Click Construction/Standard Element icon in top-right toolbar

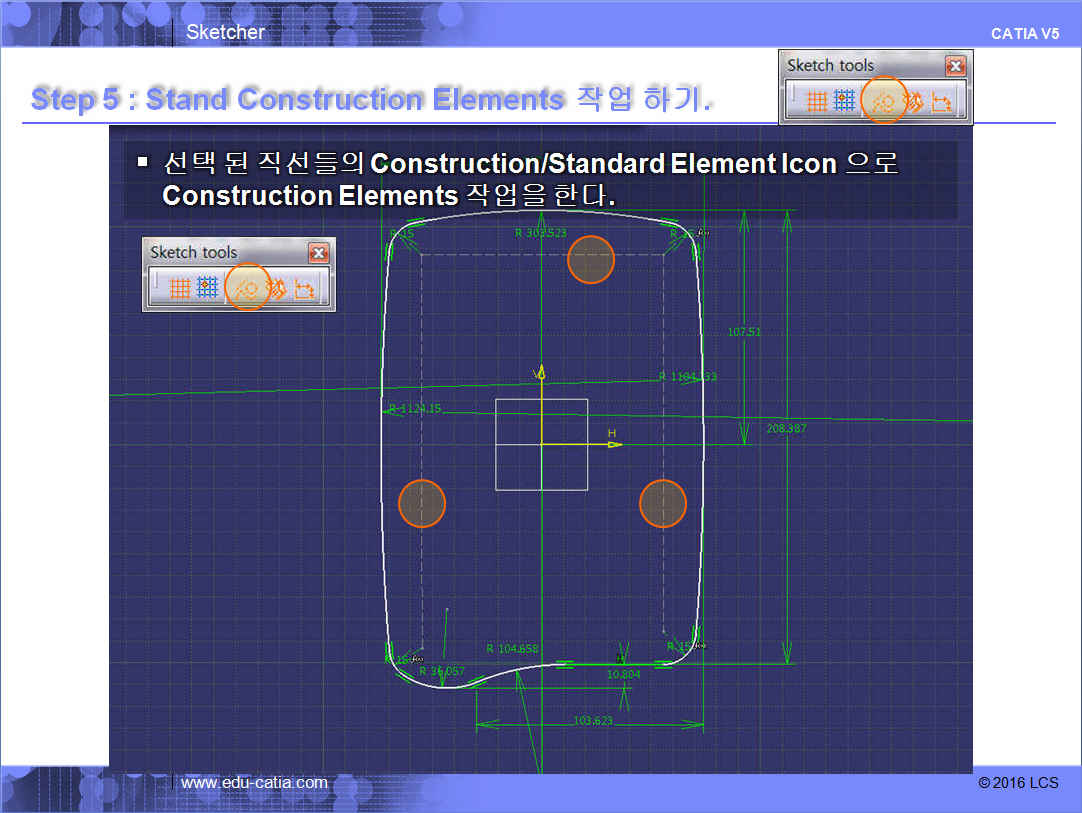click(883, 101)
